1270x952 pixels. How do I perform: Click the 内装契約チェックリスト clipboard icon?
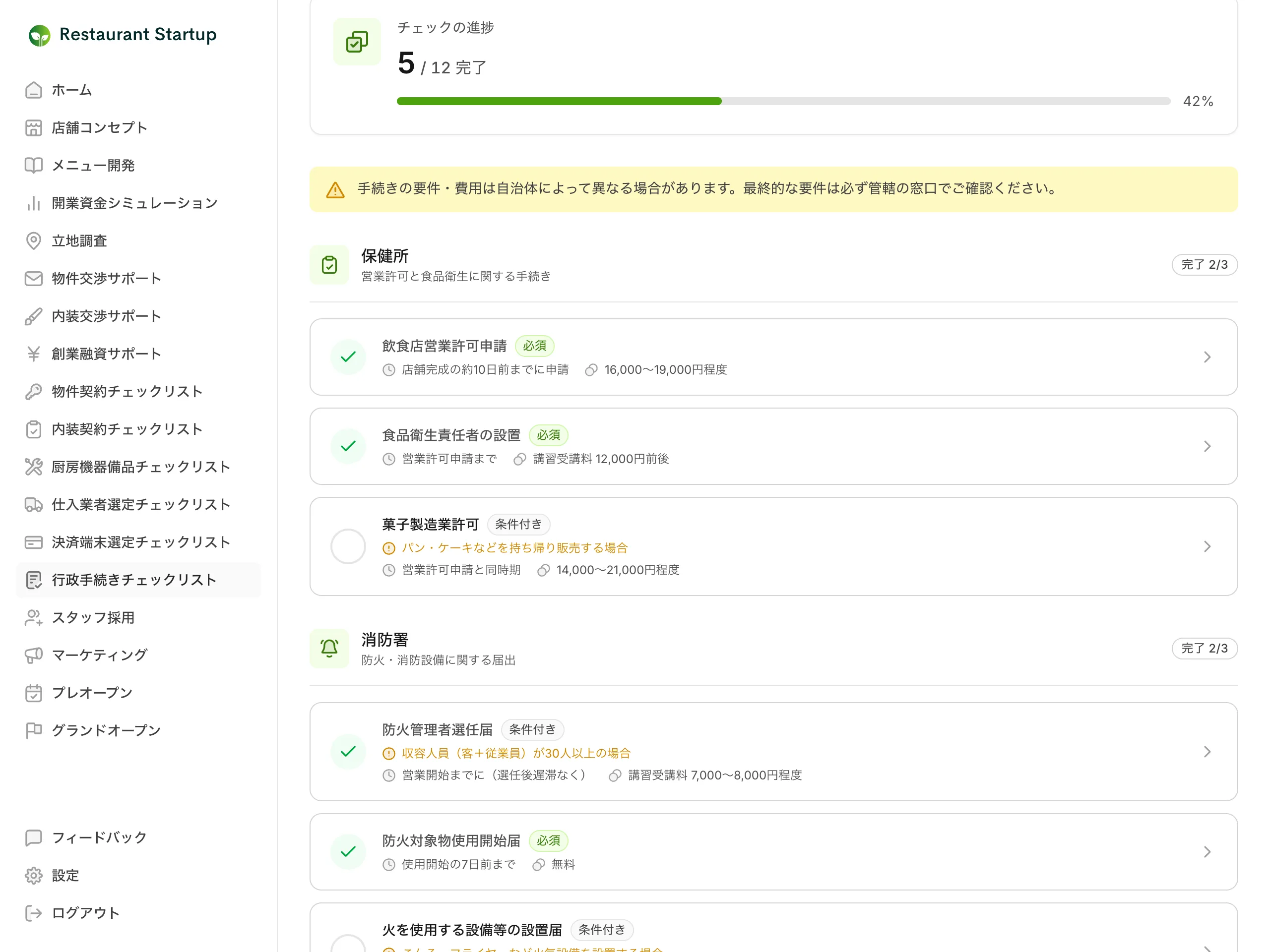tap(34, 429)
